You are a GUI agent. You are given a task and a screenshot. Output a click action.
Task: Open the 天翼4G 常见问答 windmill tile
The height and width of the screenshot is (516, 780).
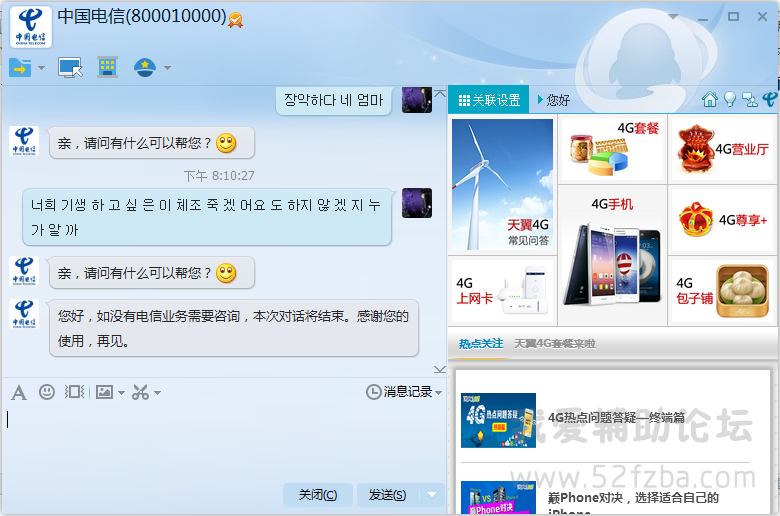[502, 184]
